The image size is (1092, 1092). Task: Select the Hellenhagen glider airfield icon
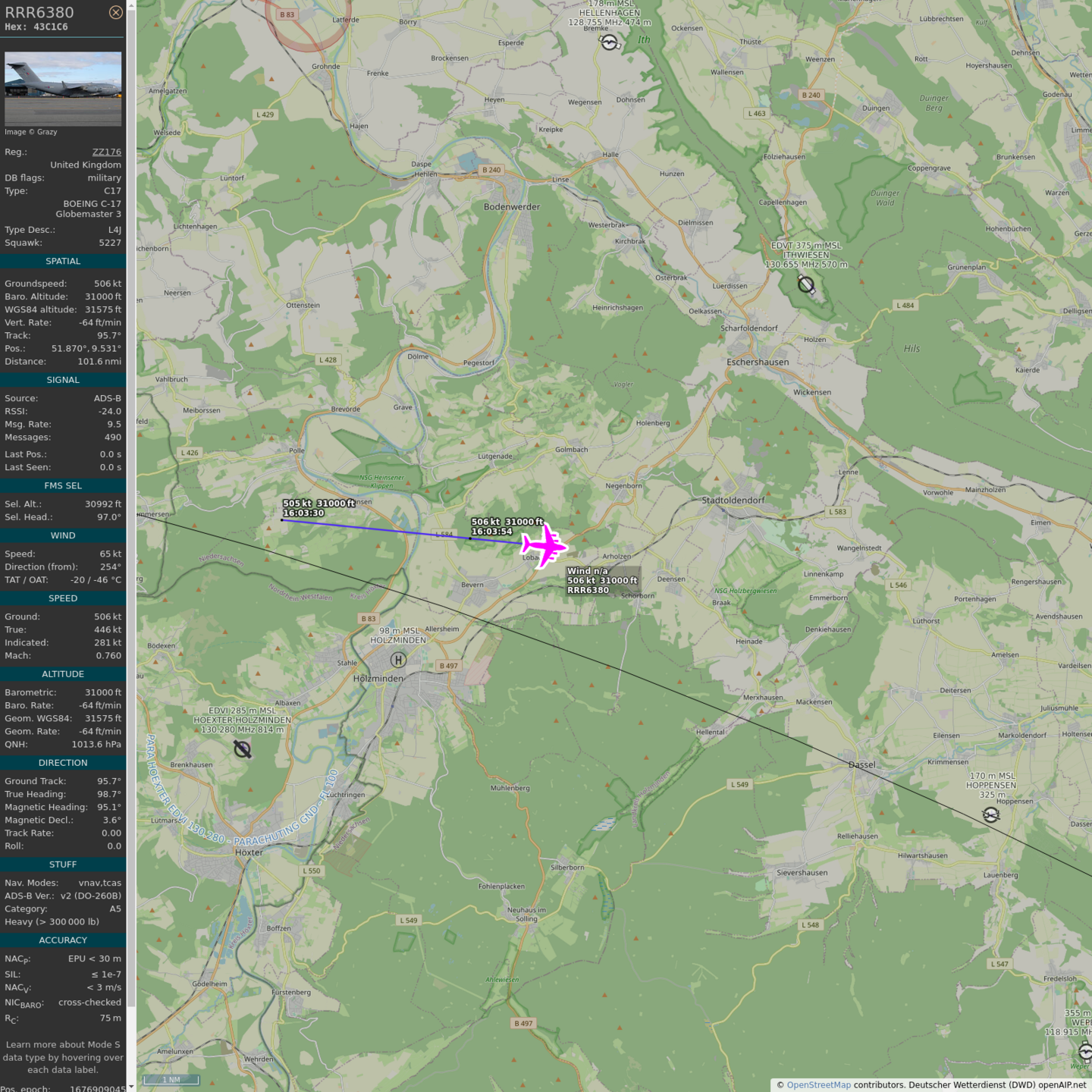tap(610, 42)
